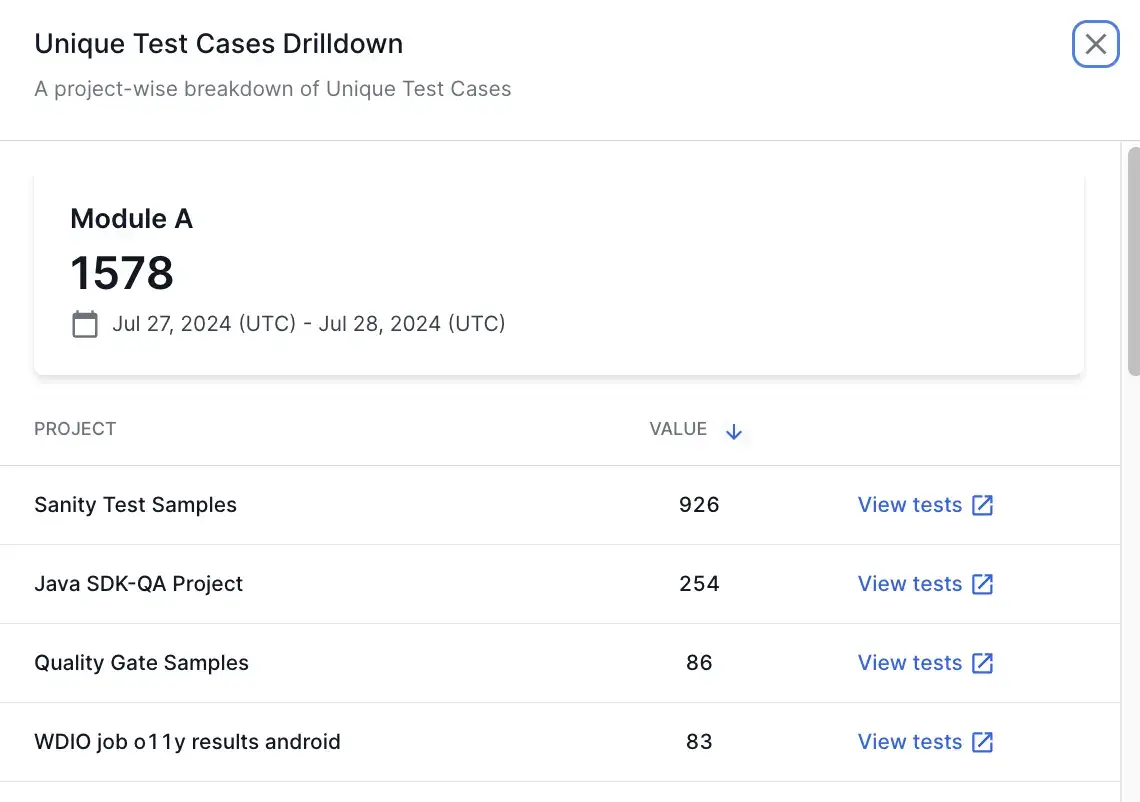The image size is (1140, 802).
Task: Click external-link icon in Sanity Test Samples row
Action: coord(983,505)
